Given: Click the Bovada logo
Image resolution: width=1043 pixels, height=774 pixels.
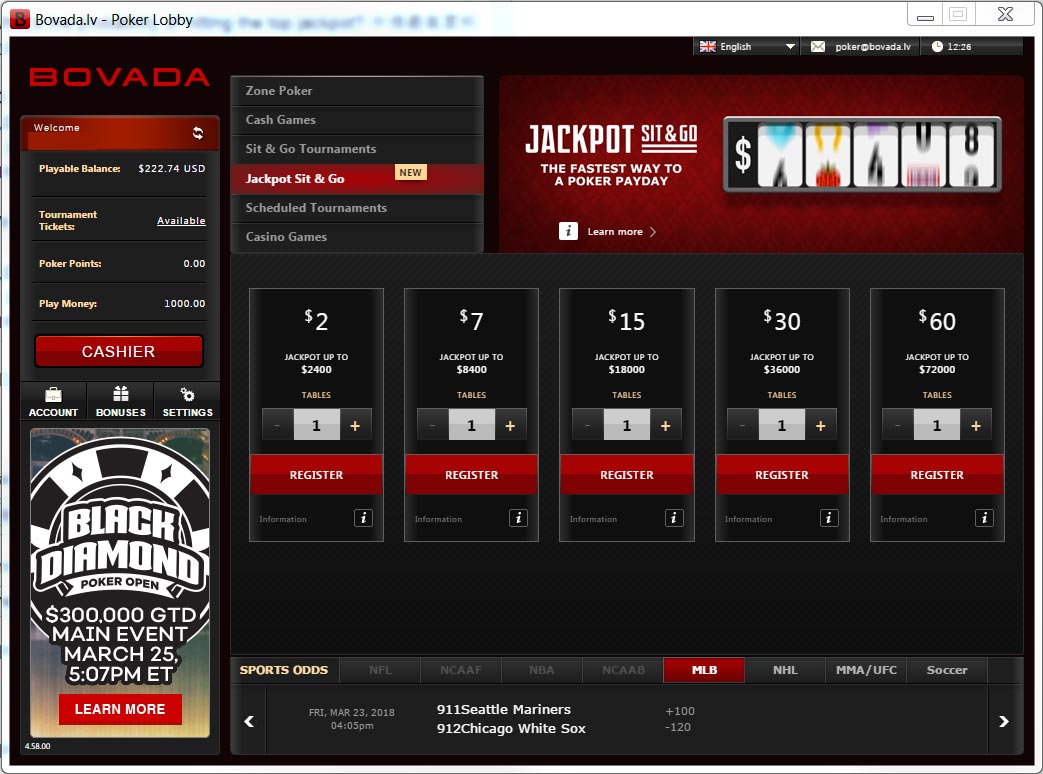Looking at the screenshot, I should 120,77.
